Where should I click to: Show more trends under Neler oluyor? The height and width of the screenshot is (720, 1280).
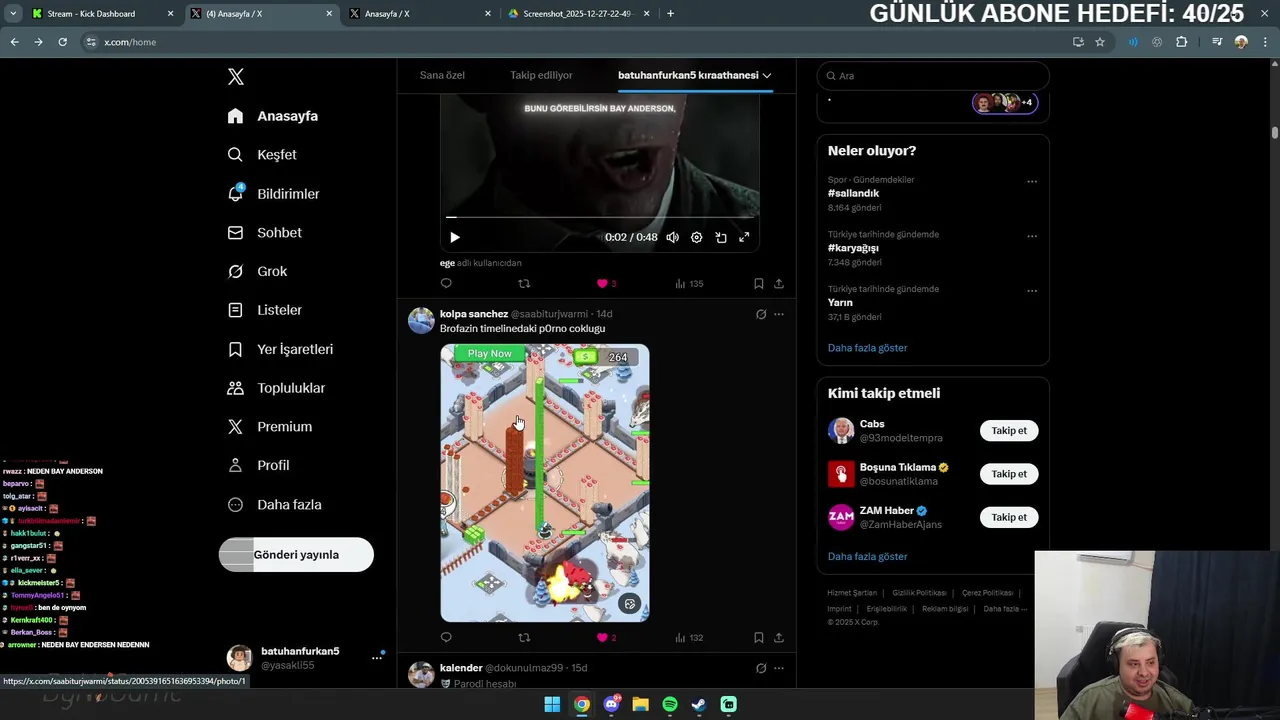[867, 348]
